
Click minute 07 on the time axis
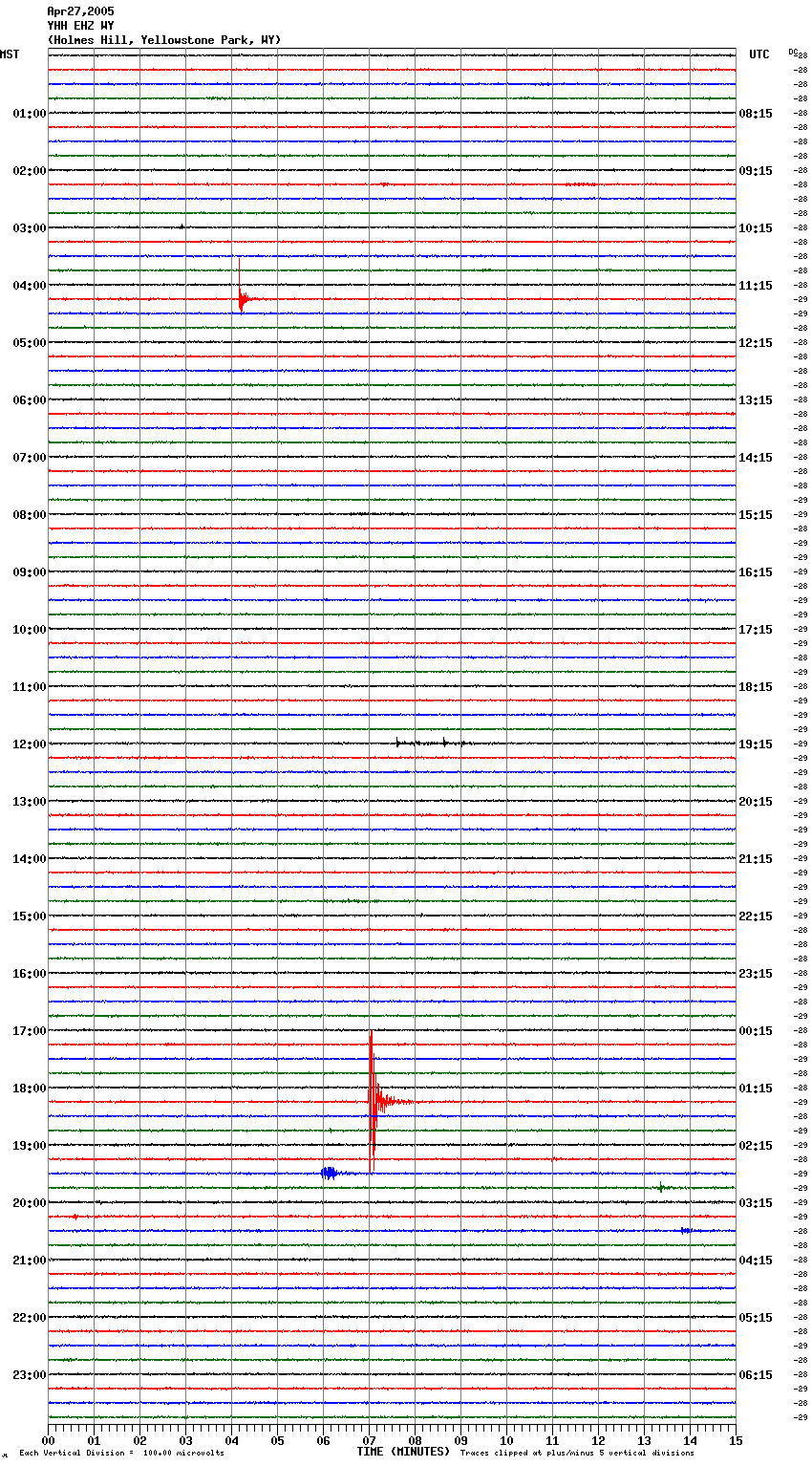[369, 1440]
